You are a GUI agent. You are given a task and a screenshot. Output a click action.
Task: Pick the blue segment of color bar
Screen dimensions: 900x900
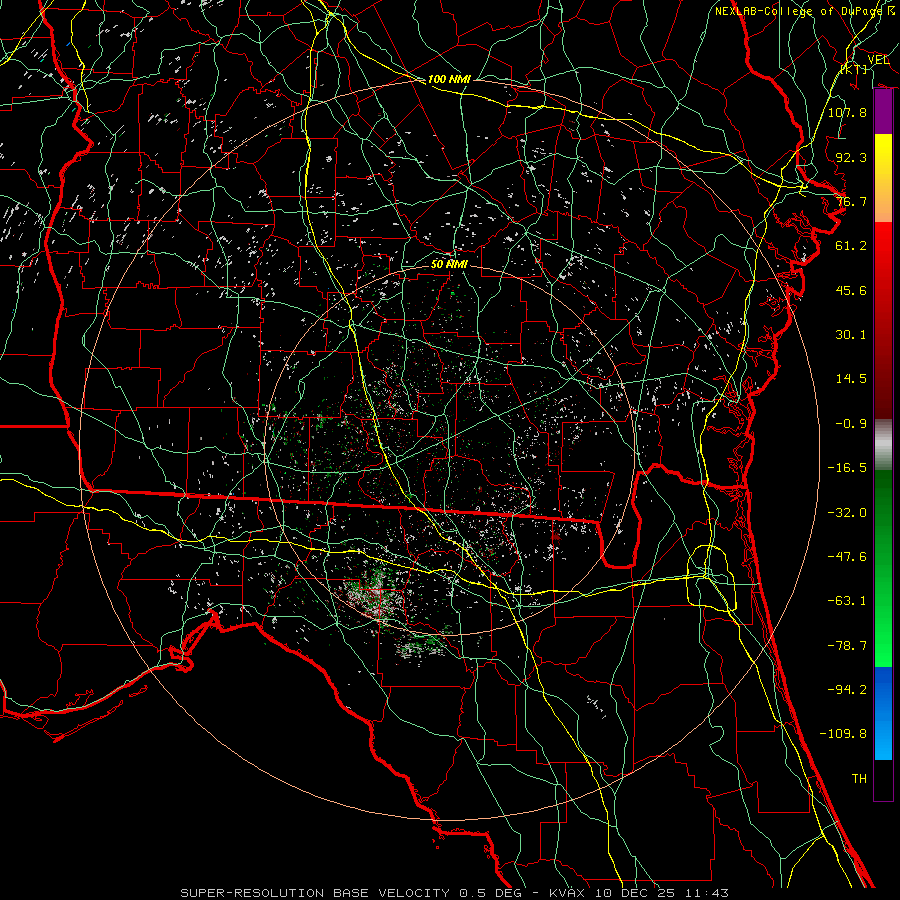tap(883, 713)
